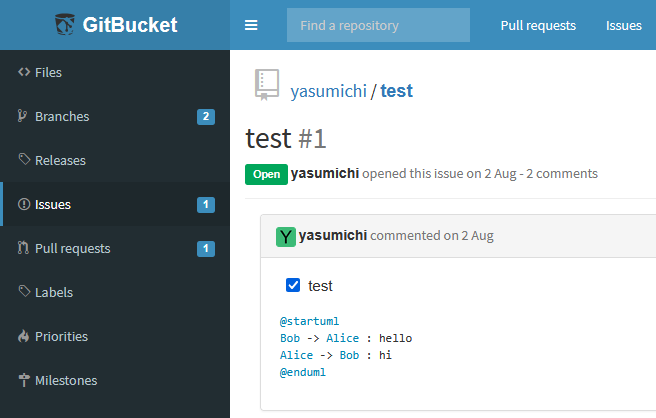
Task: Open the test repository link
Action: [x=397, y=91]
